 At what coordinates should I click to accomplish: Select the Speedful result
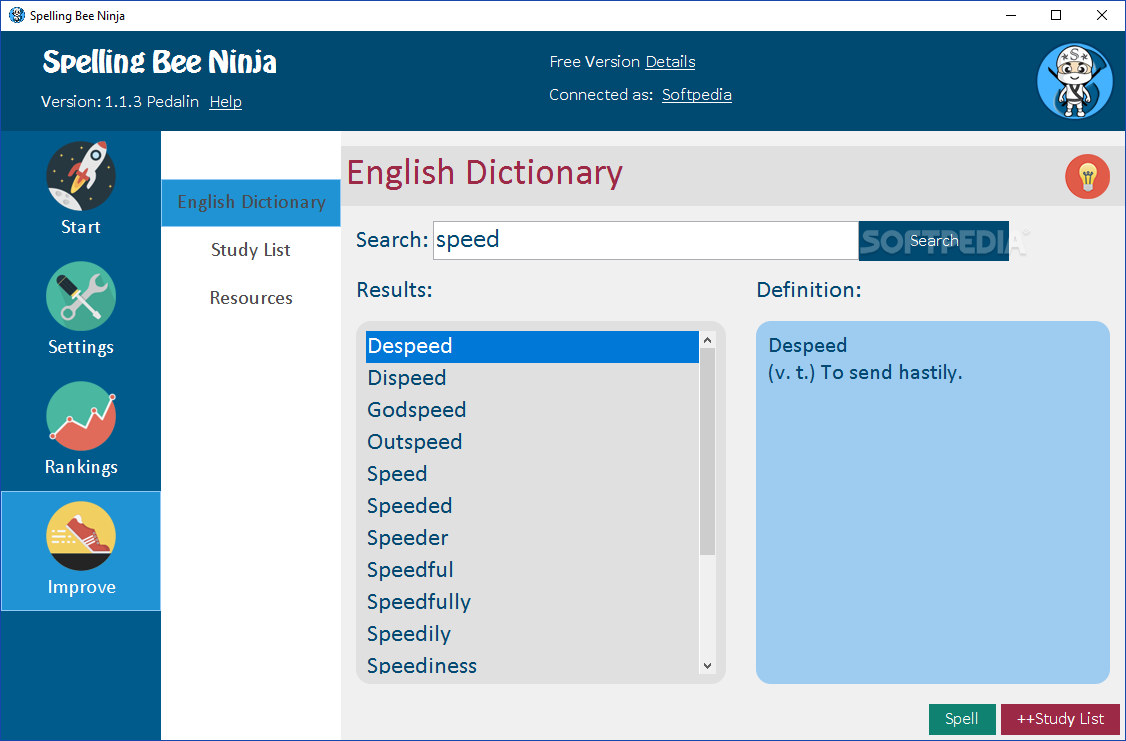pos(532,570)
